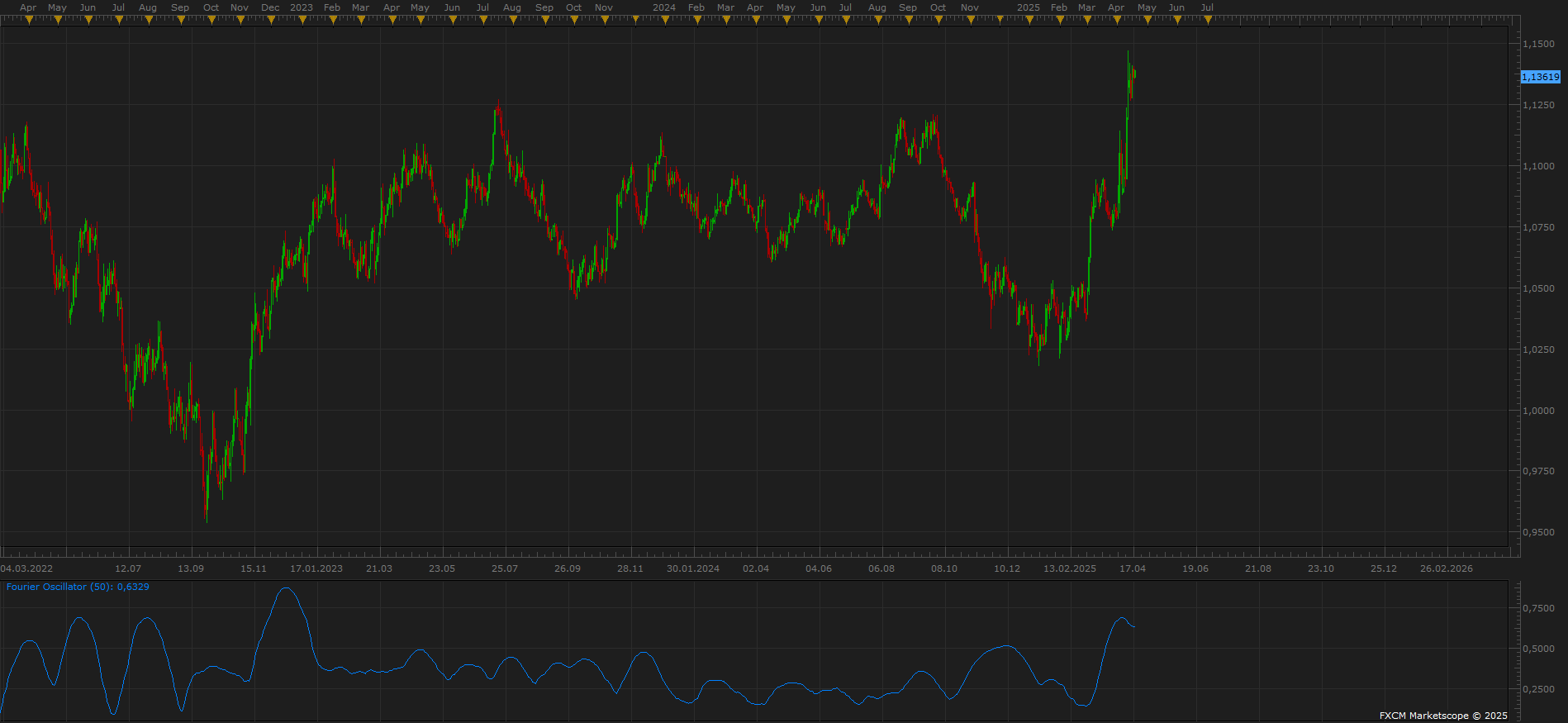Click the yellow marker under the Dec label
Viewport: 1568px width, 723px height.
tap(271, 20)
